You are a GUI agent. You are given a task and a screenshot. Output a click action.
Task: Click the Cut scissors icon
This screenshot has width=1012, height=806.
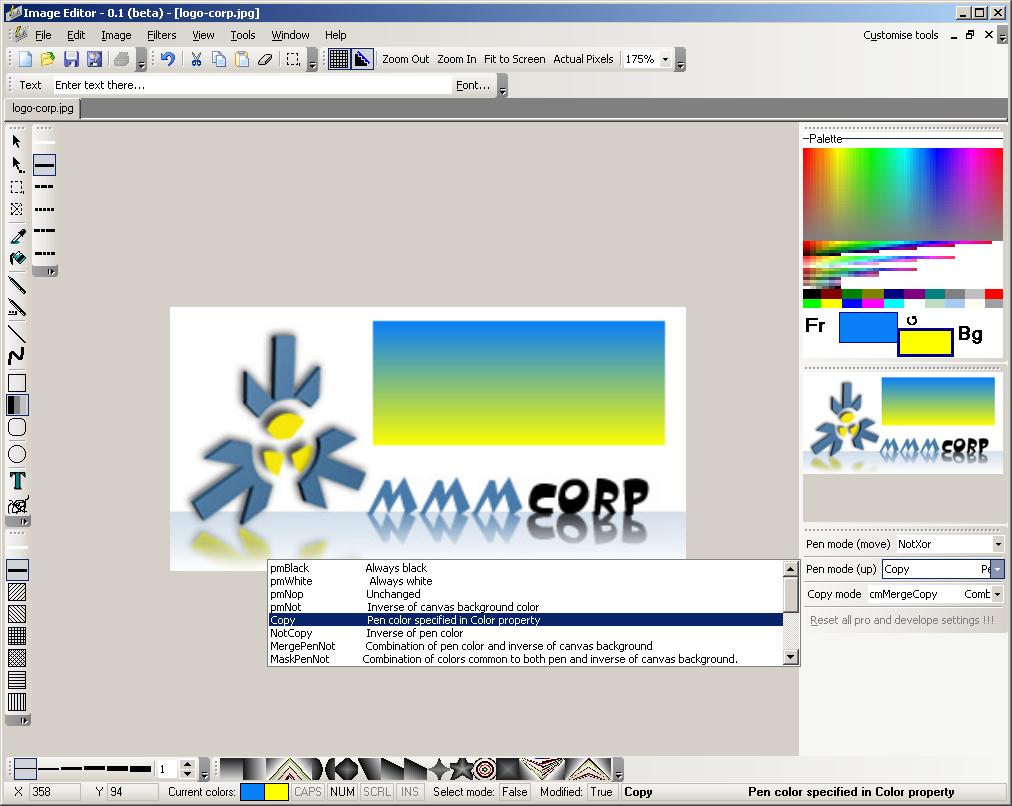point(196,59)
